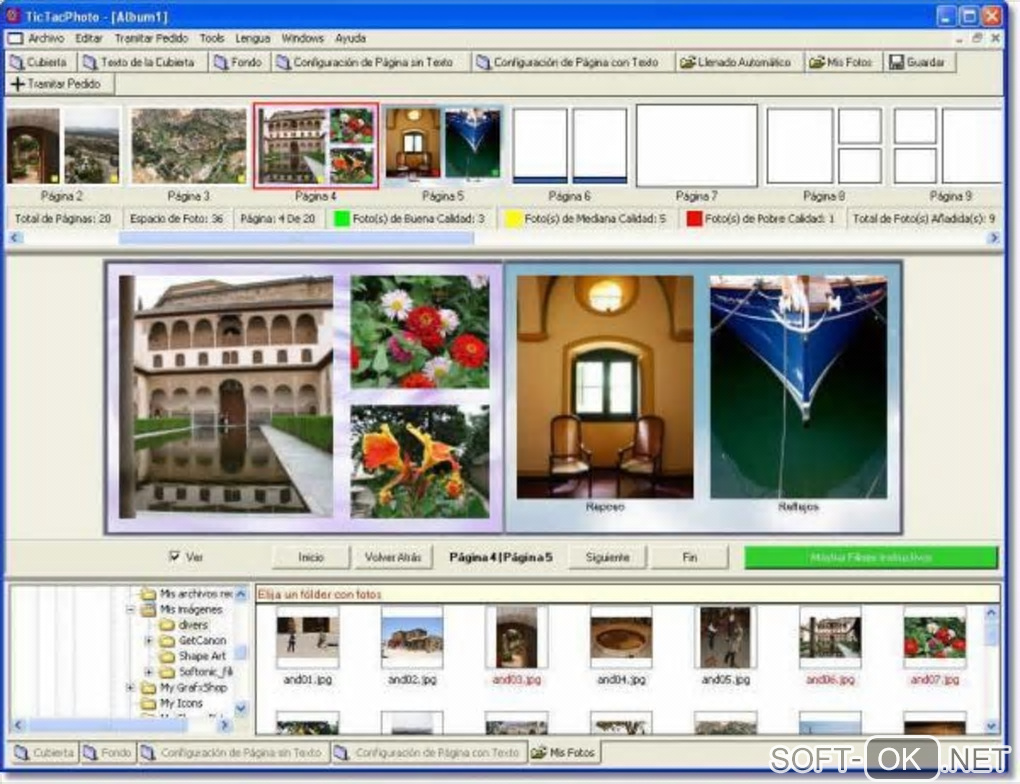Switch to bottom Cubierta tab
The width and height of the screenshot is (1020, 784).
coord(43,753)
